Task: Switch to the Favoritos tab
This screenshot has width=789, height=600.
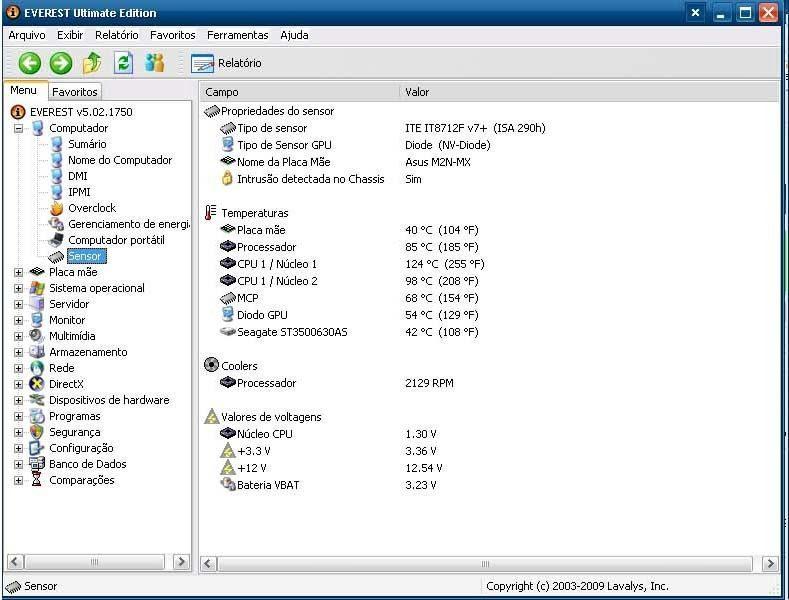Action: 75,92
